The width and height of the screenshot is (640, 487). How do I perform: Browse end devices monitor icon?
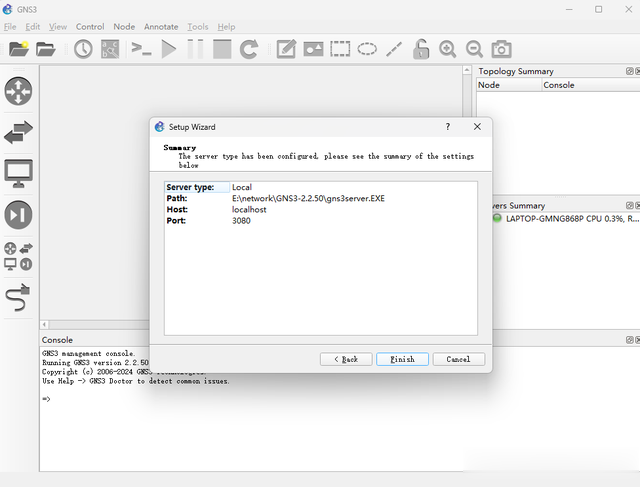coord(18,173)
